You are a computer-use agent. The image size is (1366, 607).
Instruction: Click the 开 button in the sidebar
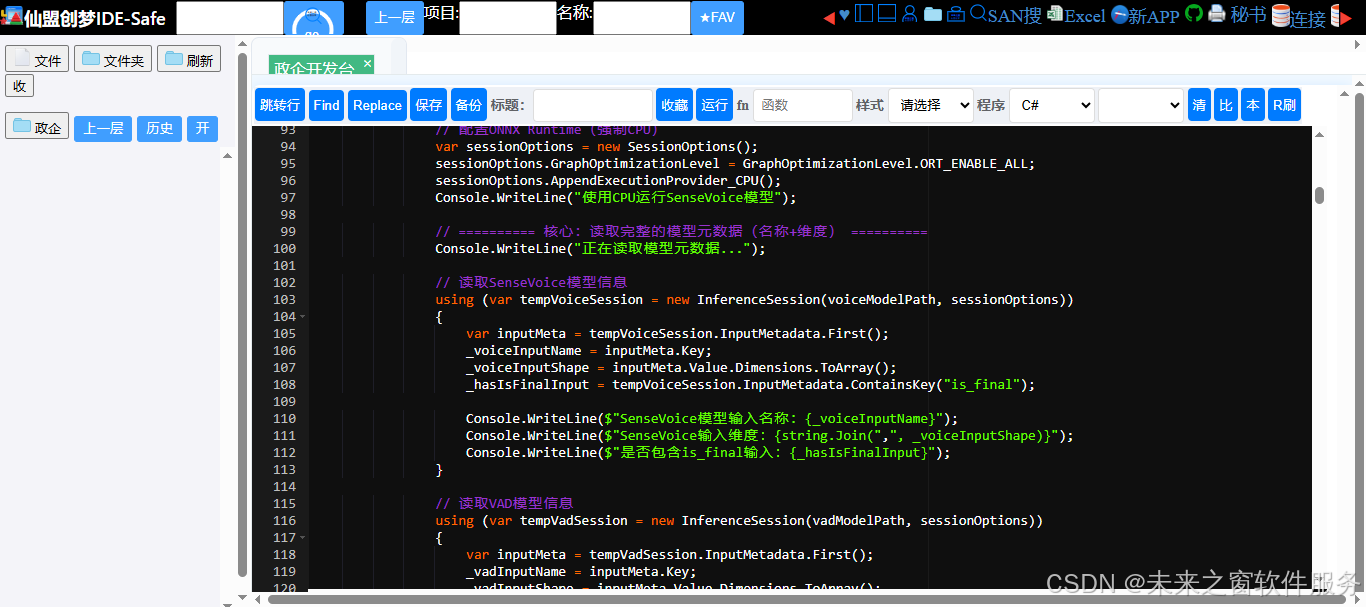click(202, 128)
